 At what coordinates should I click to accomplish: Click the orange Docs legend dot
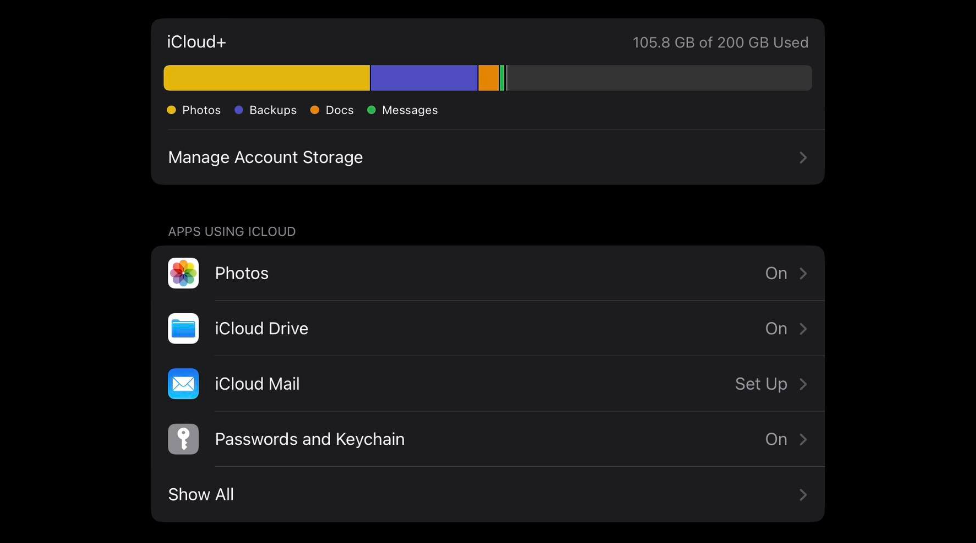pos(315,110)
